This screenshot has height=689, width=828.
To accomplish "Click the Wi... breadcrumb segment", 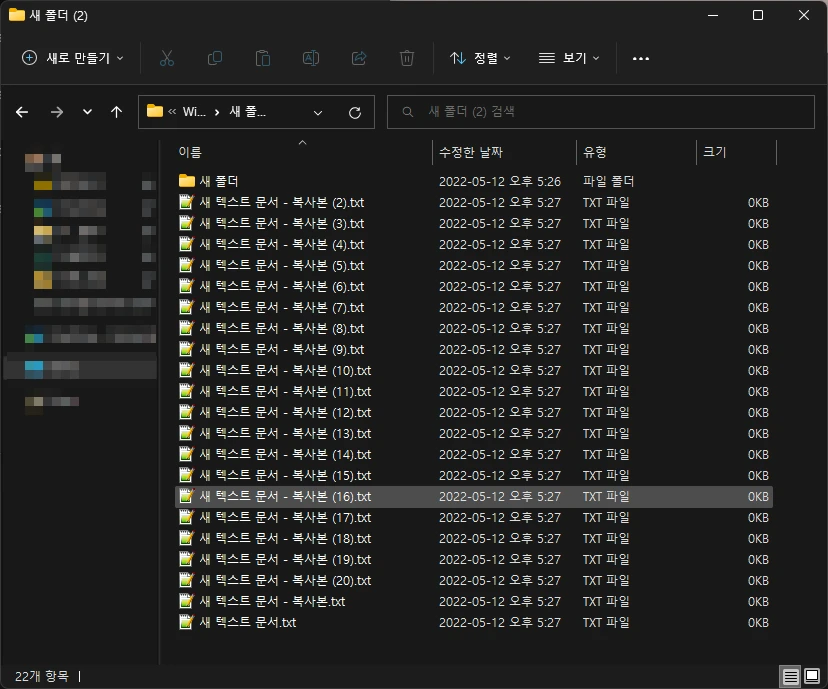I will pos(194,112).
